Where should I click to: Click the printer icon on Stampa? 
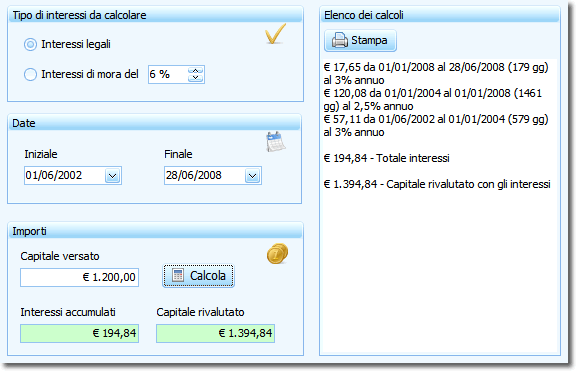(339, 40)
